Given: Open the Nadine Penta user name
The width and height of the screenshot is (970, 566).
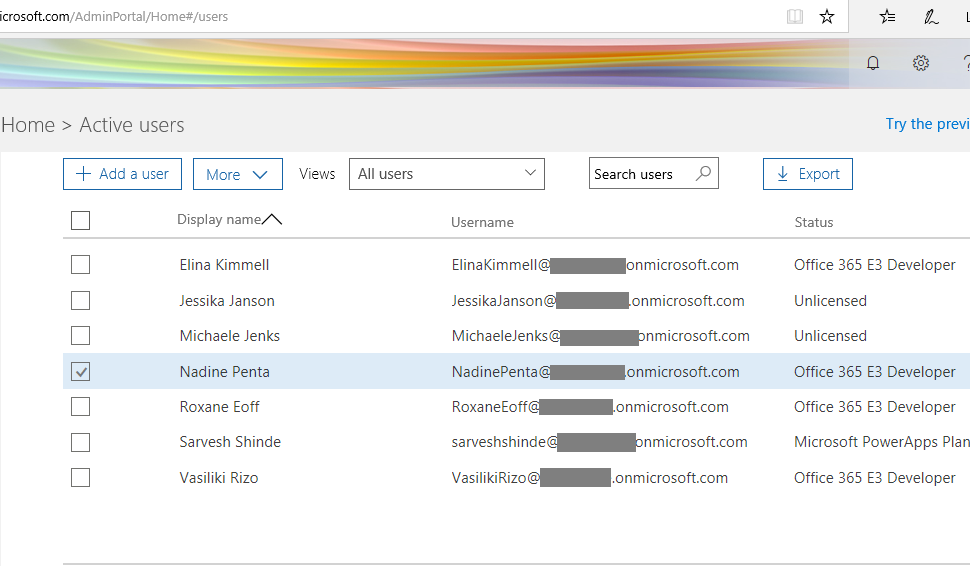Looking at the screenshot, I should [225, 372].
